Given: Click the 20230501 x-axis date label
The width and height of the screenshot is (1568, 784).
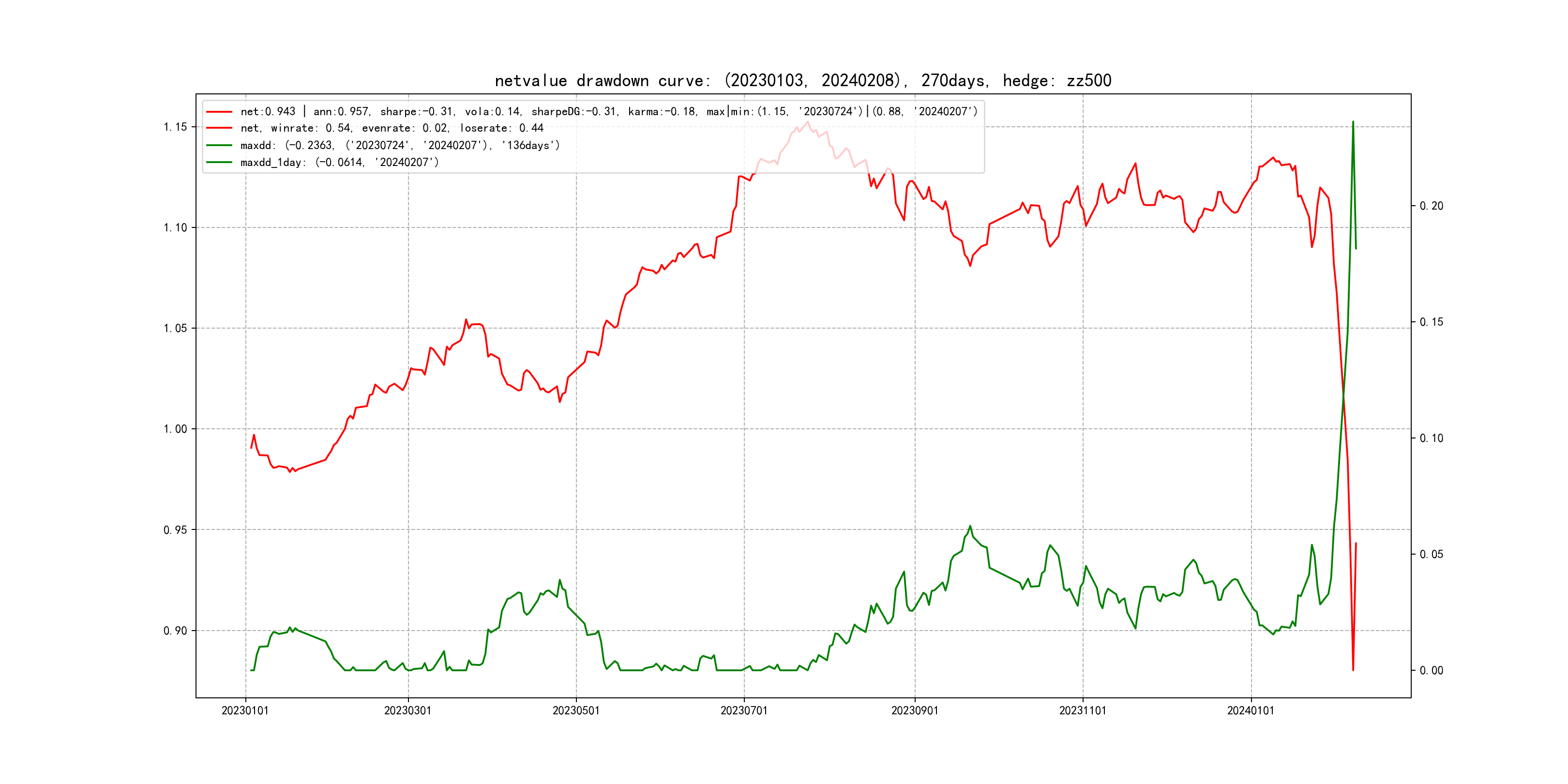Looking at the screenshot, I should [x=576, y=711].
